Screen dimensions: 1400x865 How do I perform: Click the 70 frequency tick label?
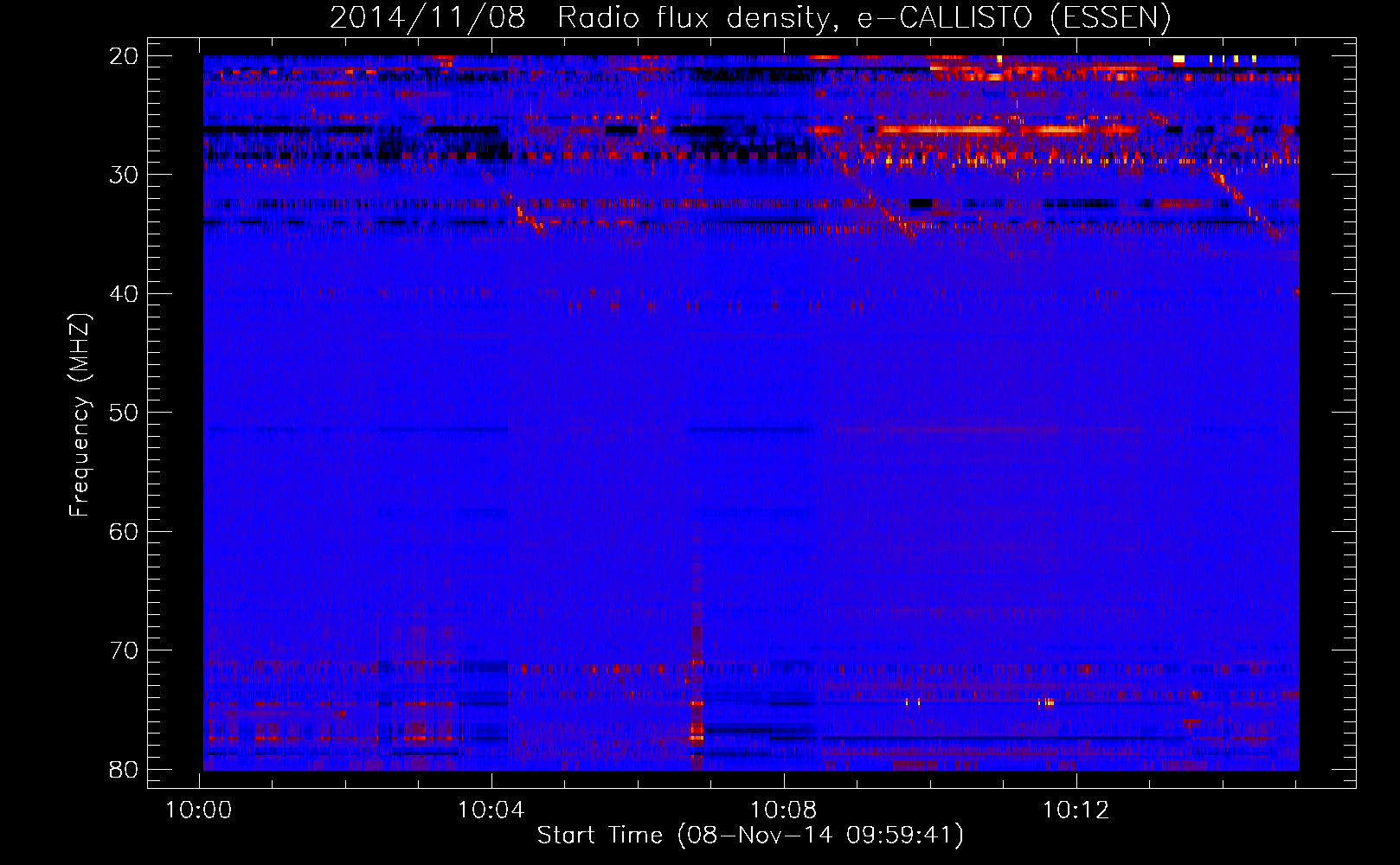click(x=124, y=650)
